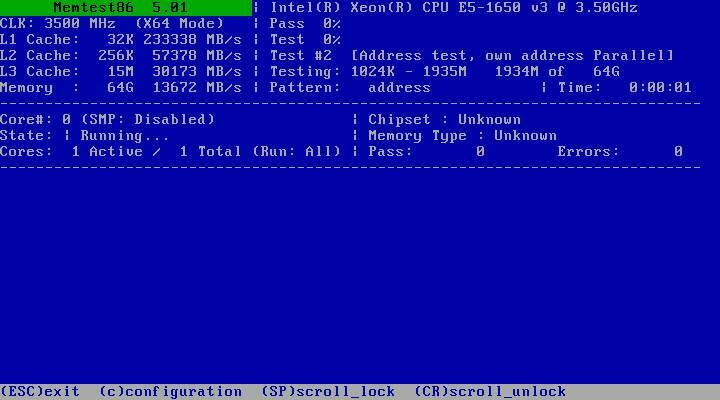Click the Memtest86 5.01 title banner

point(126,8)
